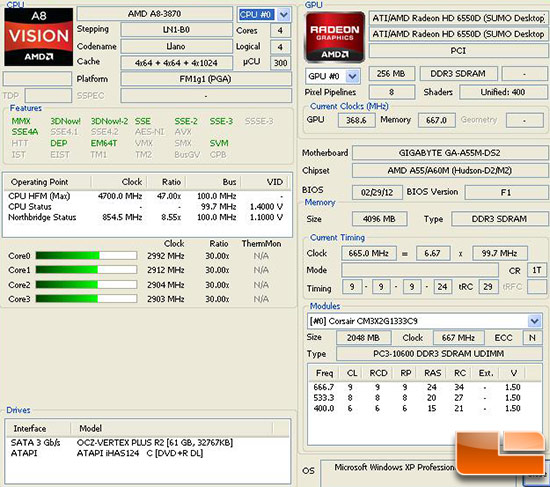Click the Core2 clock value 2904 MHz
Screen dimensions: 550x487
click(x=166, y=285)
